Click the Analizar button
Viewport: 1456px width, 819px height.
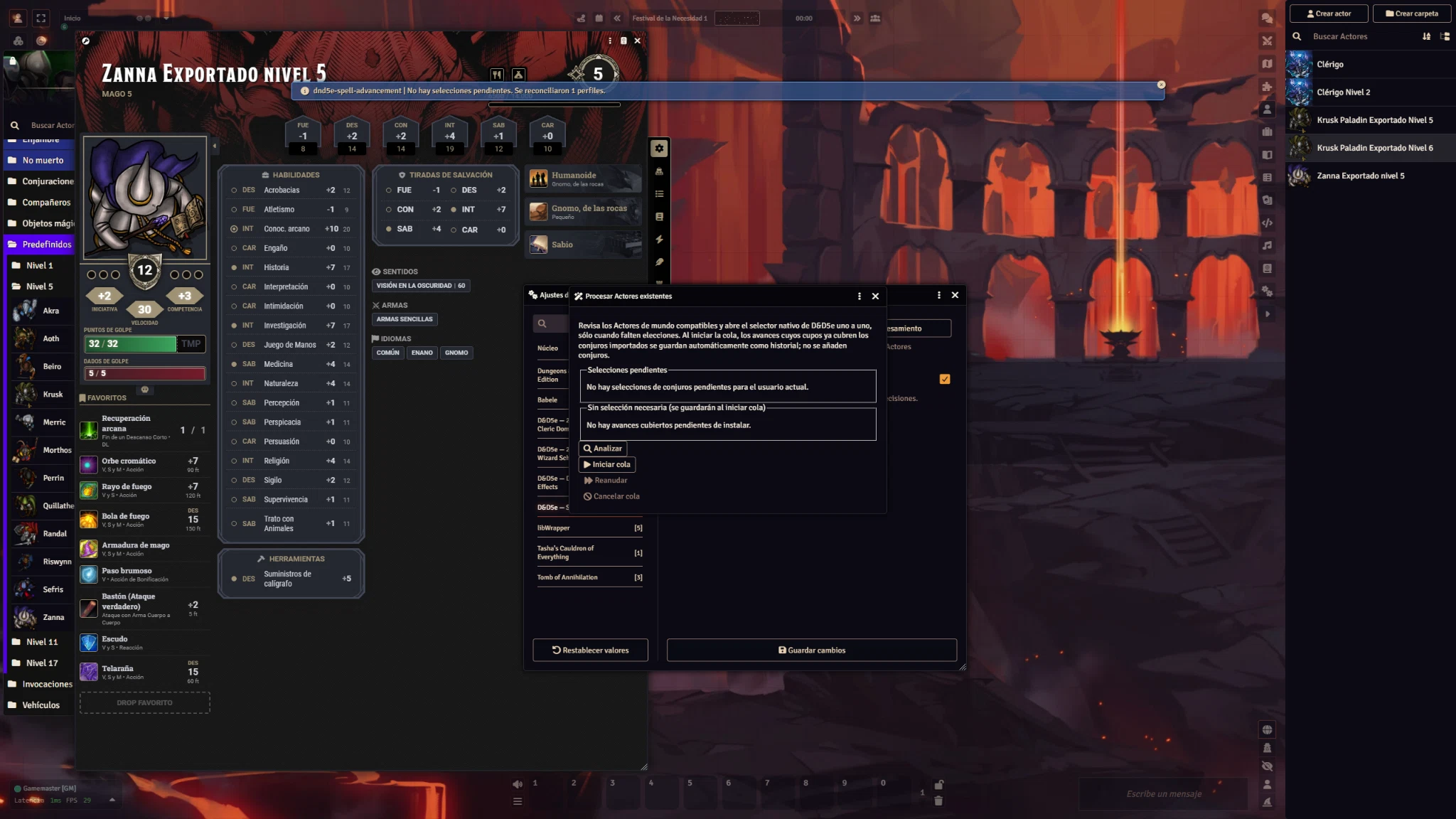[603, 449]
